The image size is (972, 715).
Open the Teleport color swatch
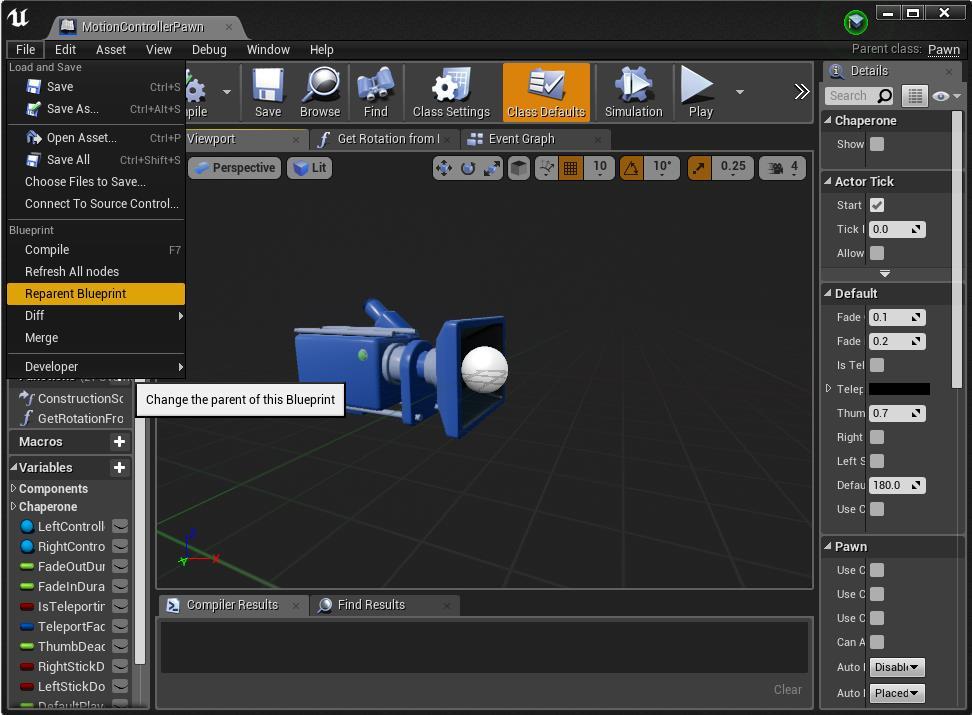point(899,389)
